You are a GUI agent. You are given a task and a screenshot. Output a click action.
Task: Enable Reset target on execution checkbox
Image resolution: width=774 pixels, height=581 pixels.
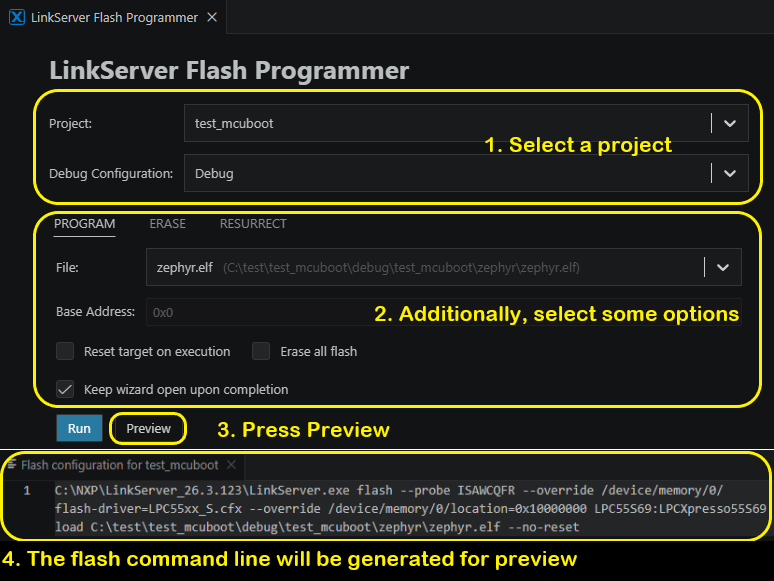(x=65, y=351)
